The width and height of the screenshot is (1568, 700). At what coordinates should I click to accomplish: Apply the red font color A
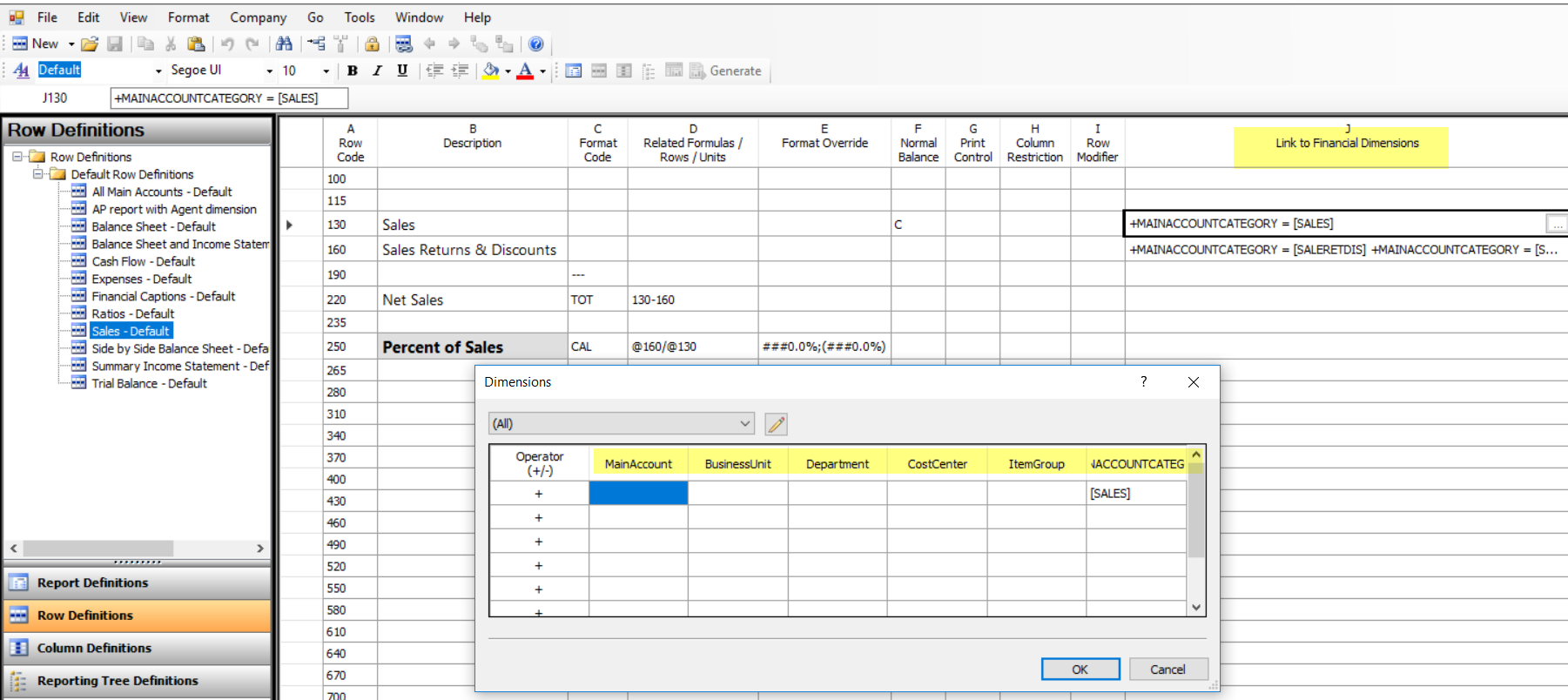(525, 71)
